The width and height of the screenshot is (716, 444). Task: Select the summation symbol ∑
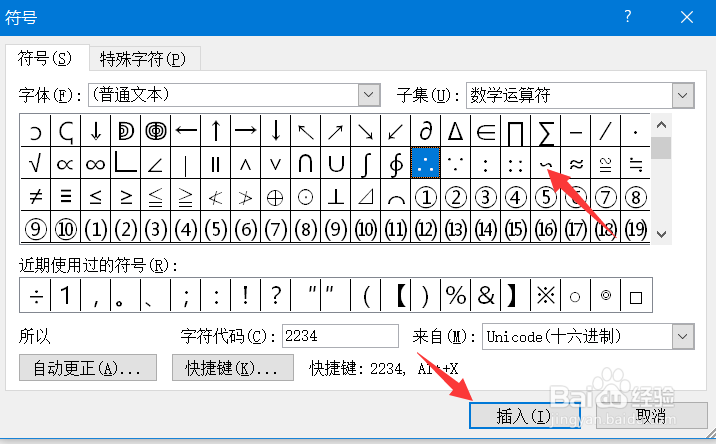click(x=545, y=131)
